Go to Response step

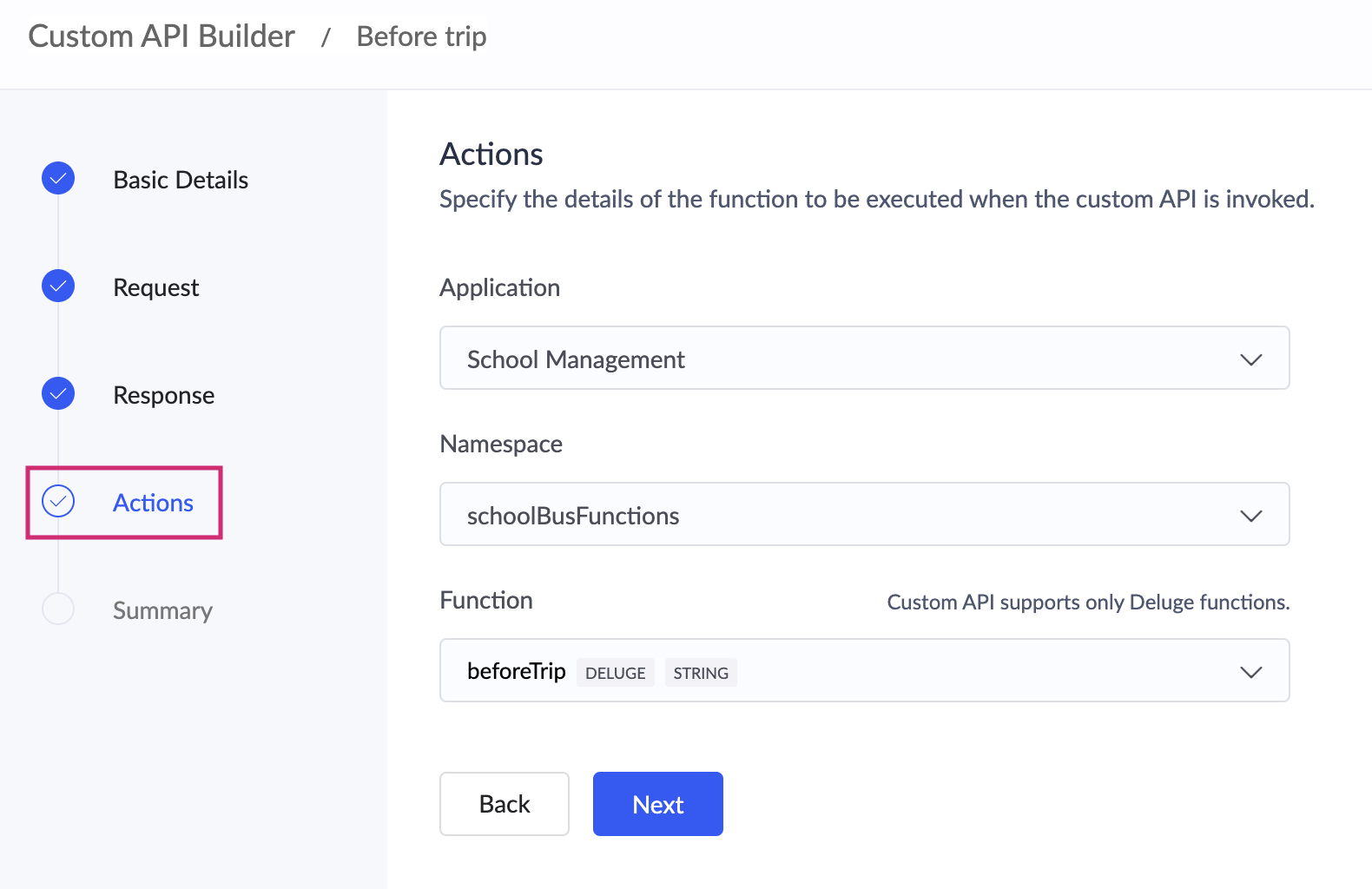tap(163, 395)
